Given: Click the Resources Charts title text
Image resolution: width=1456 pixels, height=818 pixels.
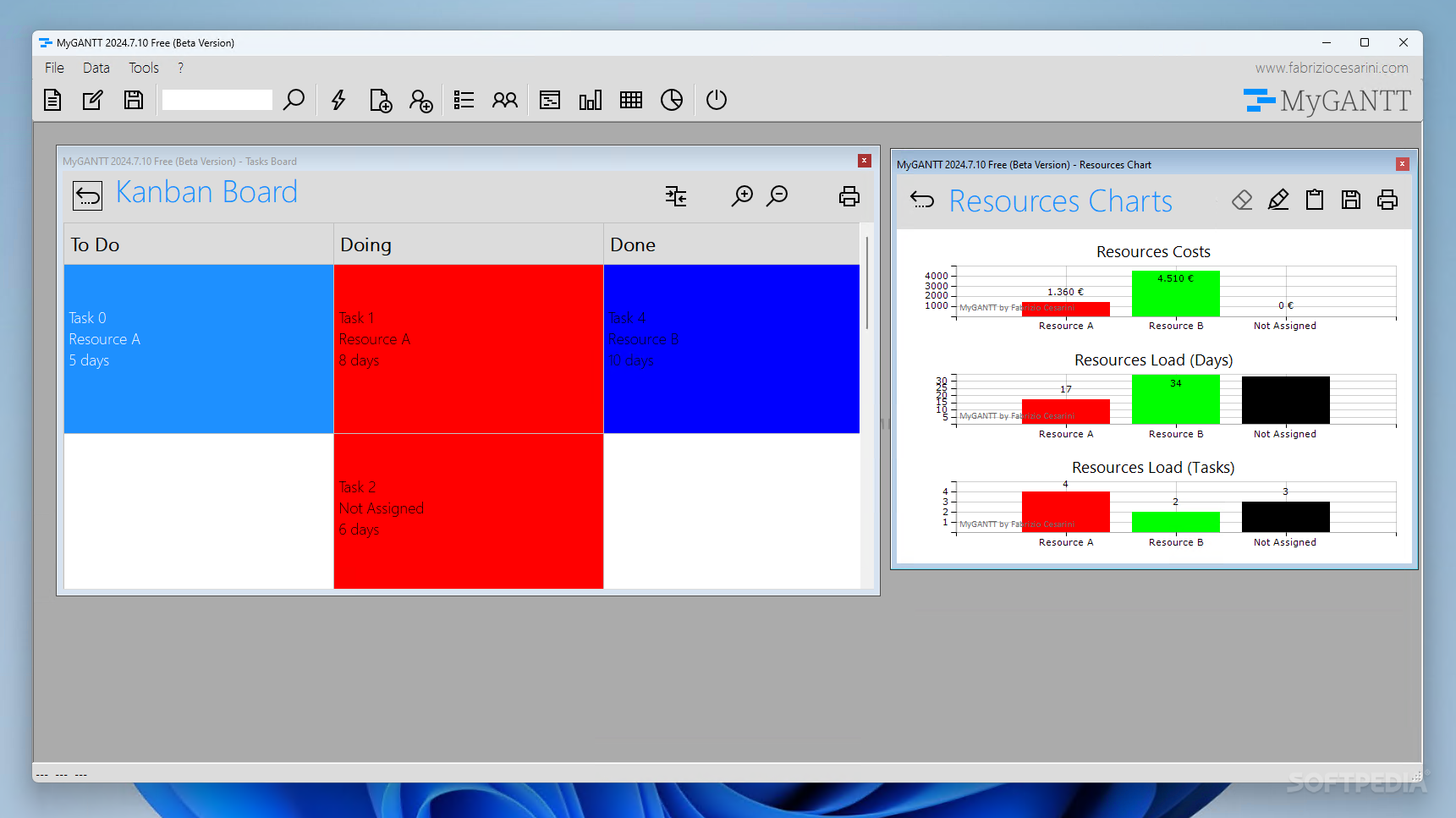Looking at the screenshot, I should point(1061,201).
